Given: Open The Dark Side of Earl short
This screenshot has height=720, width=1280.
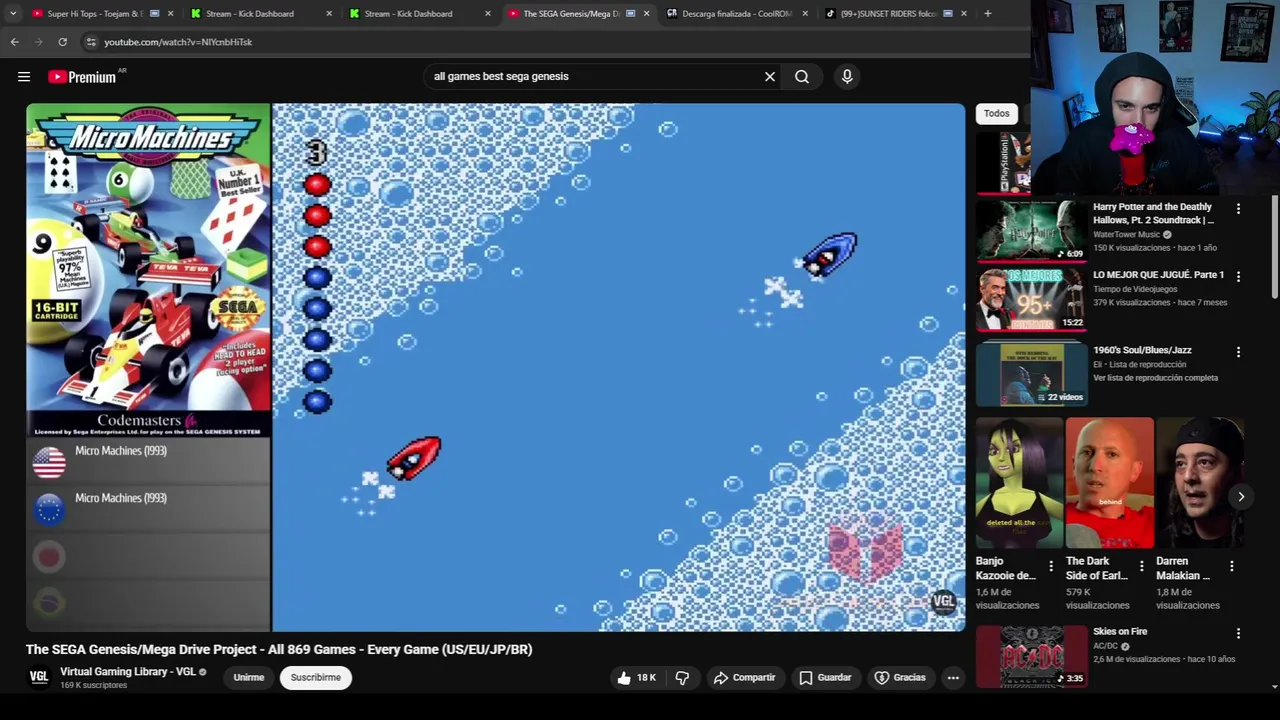Looking at the screenshot, I should pos(1110,483).
